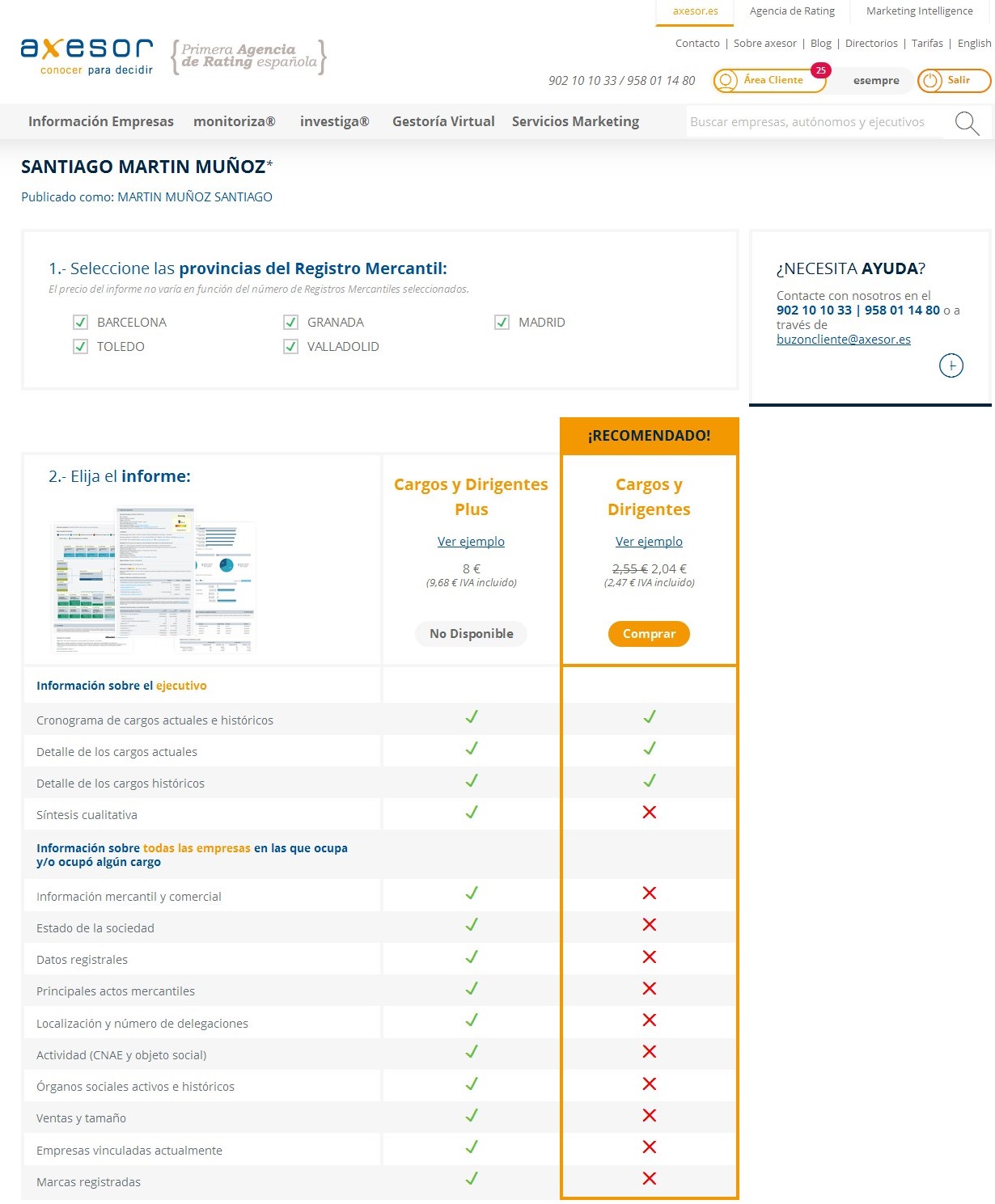Click the Plus checkmark for Datos registrales
This screenshot has width=995, height=1204.
coord(472,957)
